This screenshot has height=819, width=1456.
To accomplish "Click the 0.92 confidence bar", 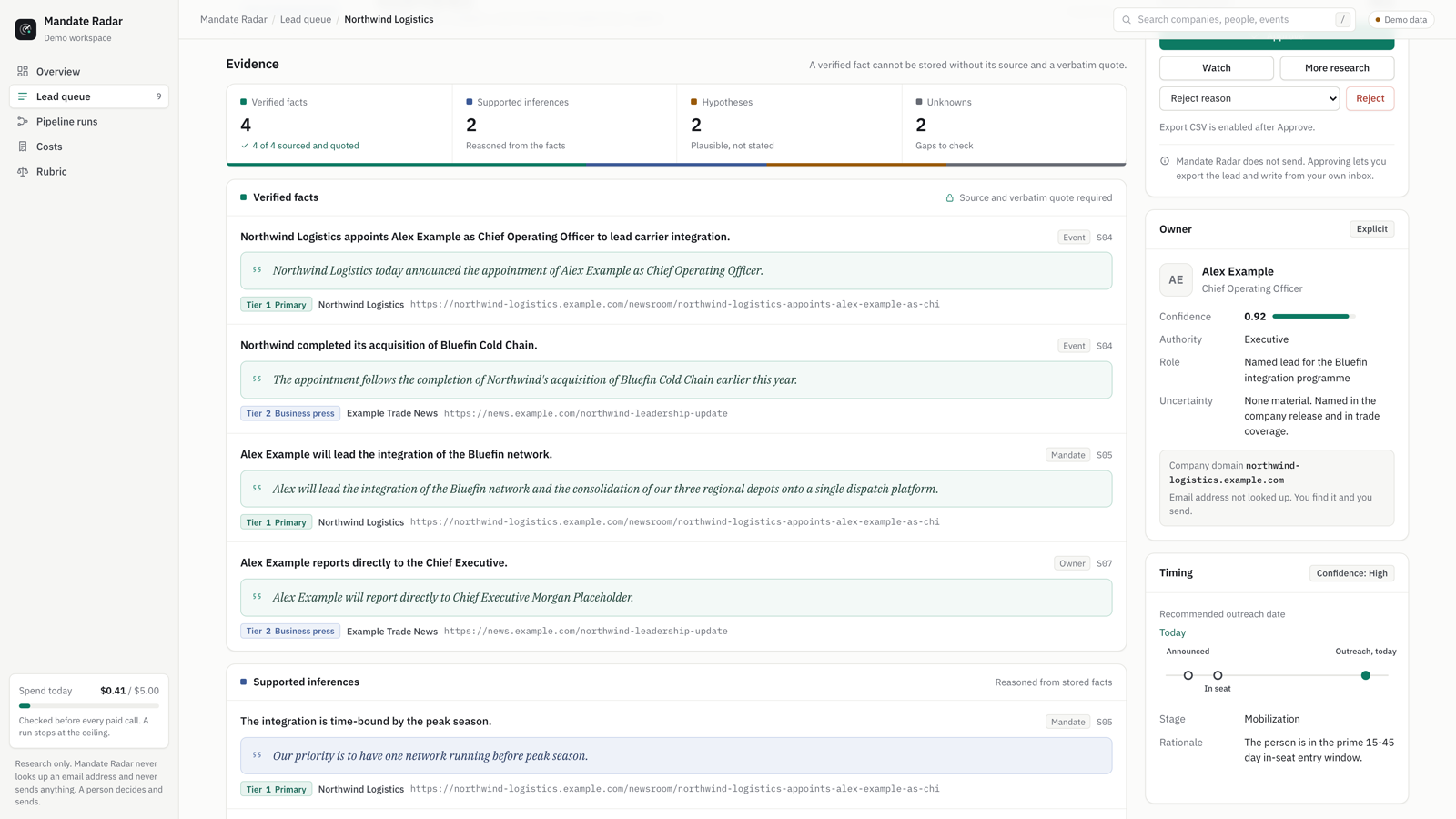I will [x=1314, y=317].
